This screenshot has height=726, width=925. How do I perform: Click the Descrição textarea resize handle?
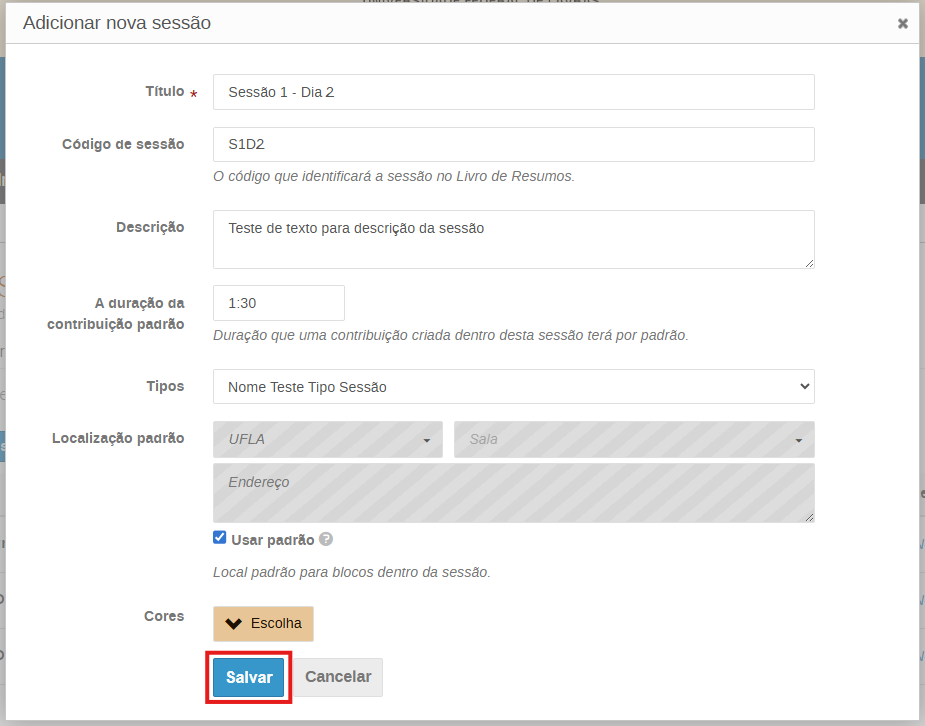[808, 262]
